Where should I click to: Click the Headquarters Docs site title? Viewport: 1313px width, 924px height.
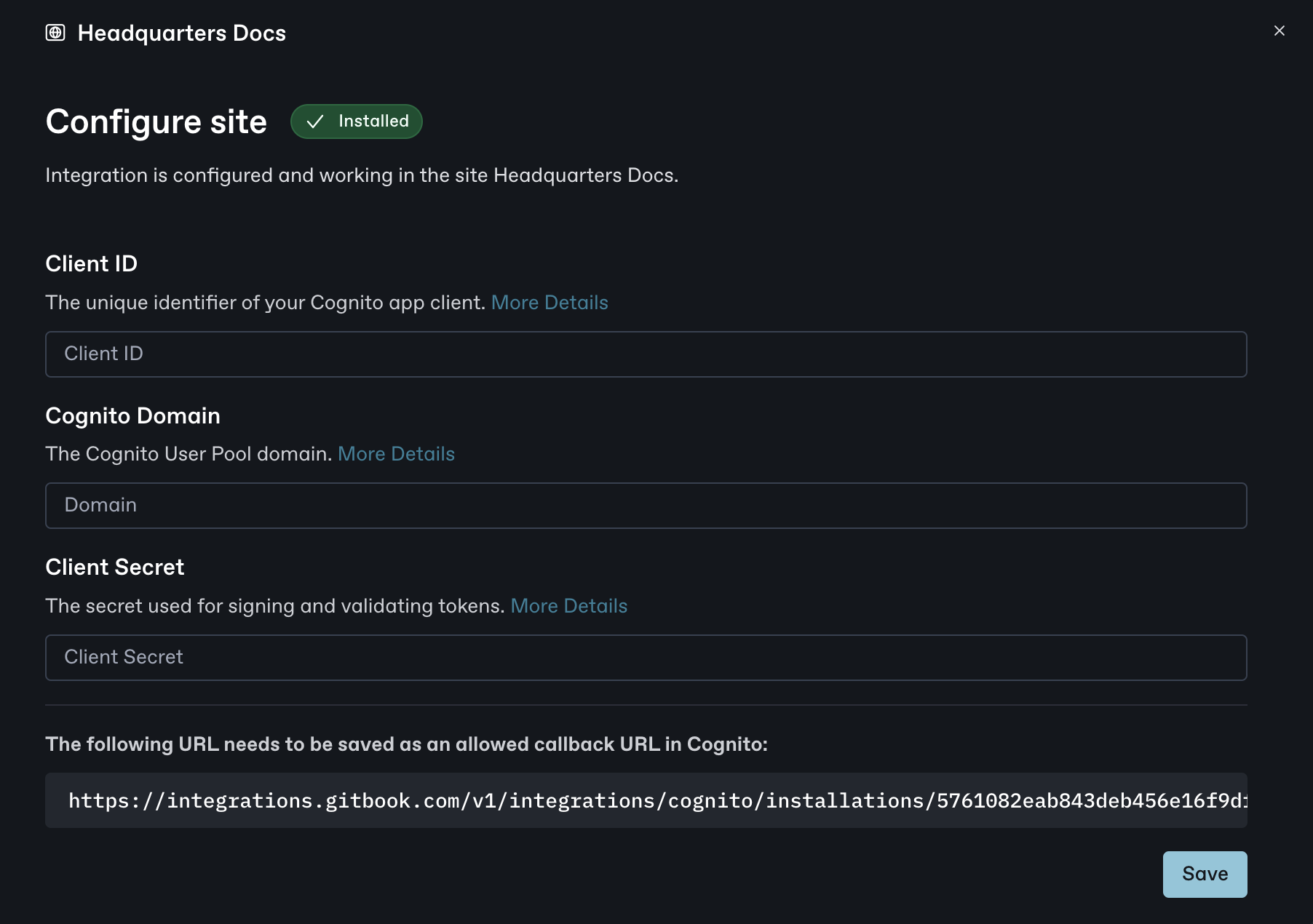tap(182, 32)
